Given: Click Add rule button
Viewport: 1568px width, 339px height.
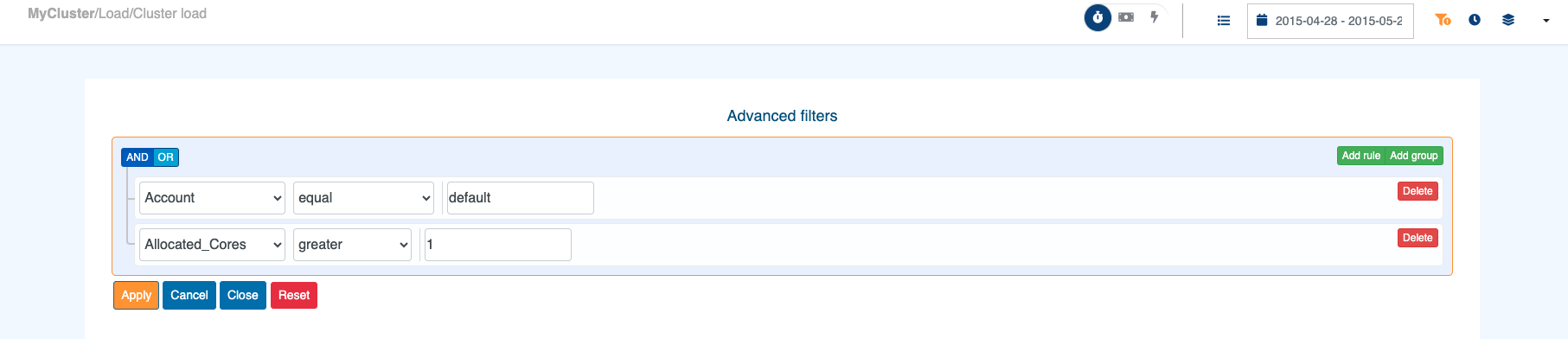Looking at the screenshot, I should pos(1360,156).
